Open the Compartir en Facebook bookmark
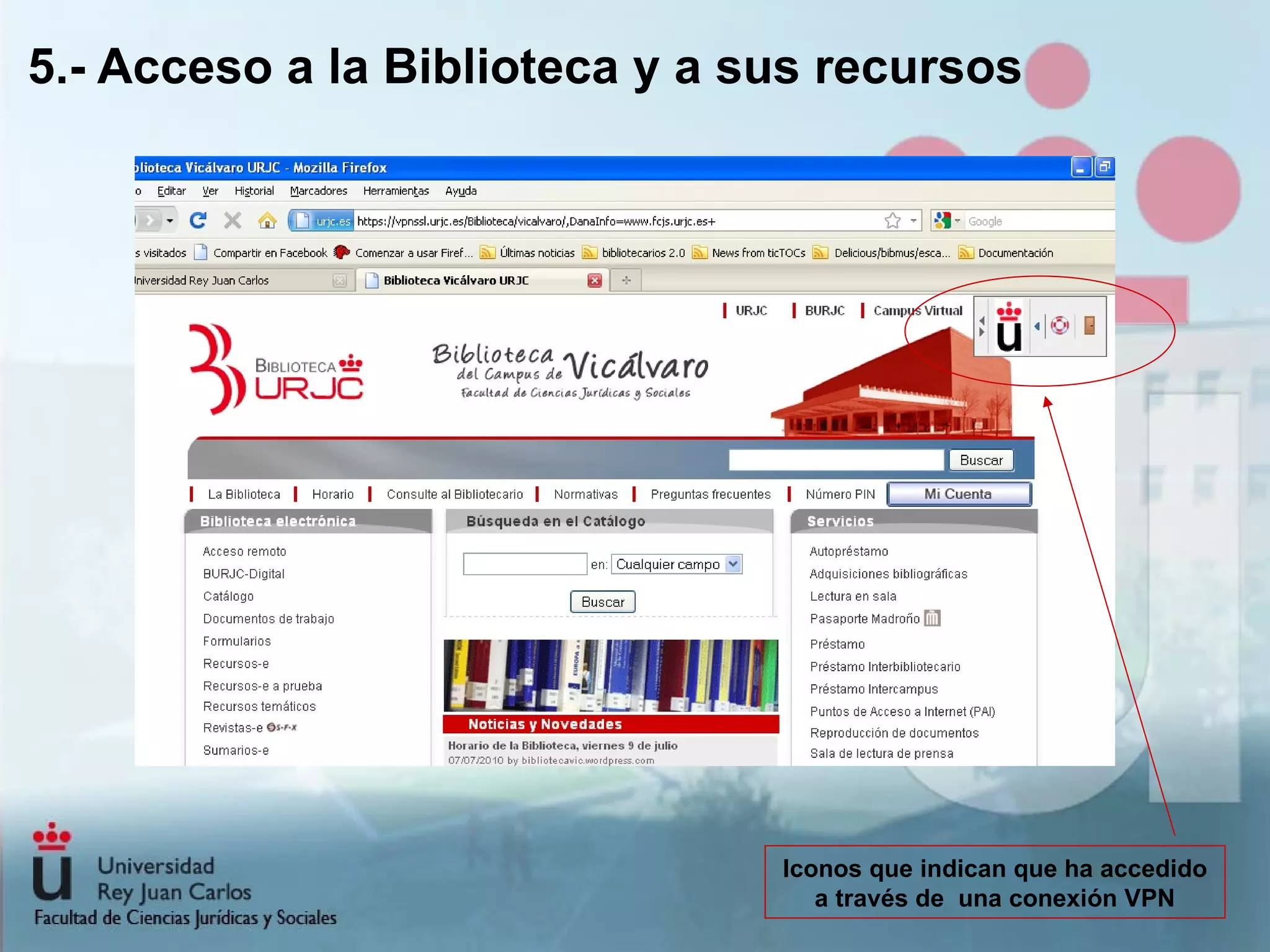 261,253
